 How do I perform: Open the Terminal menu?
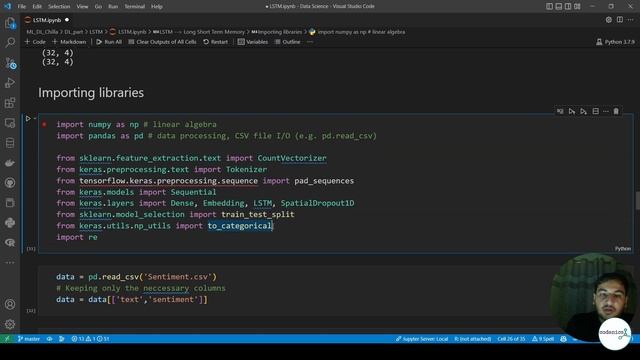click(135, 7)
